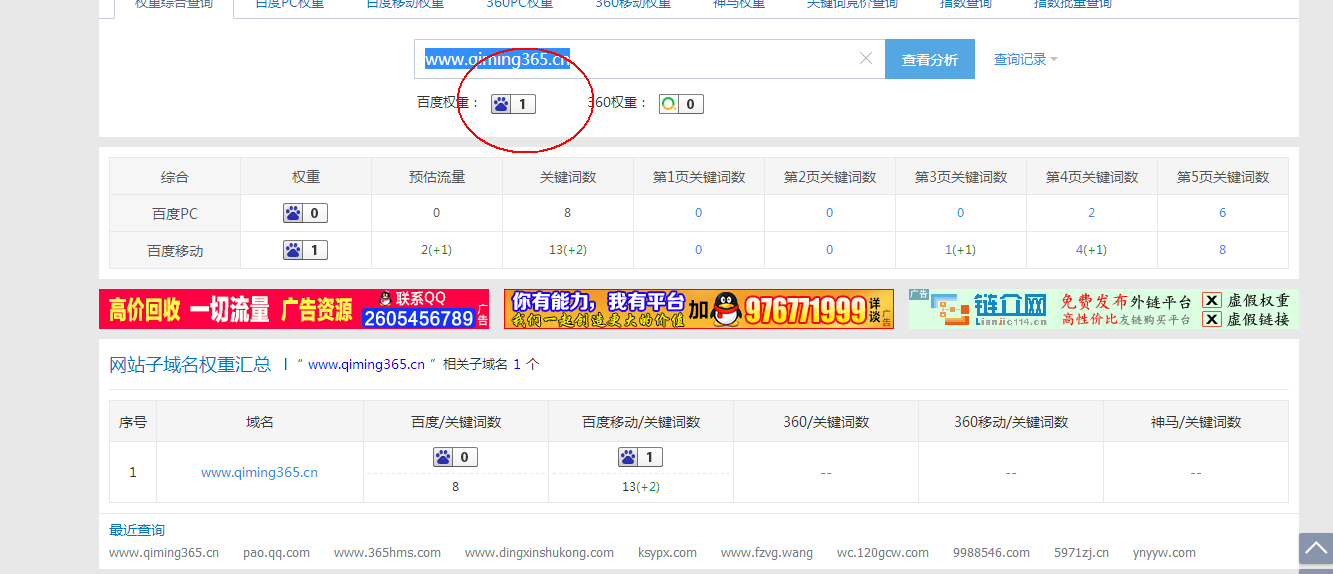The image size is (1333, 574).
Task: Click www.qiming365.cn in subdomain summary heading
Action: point(366,365)
